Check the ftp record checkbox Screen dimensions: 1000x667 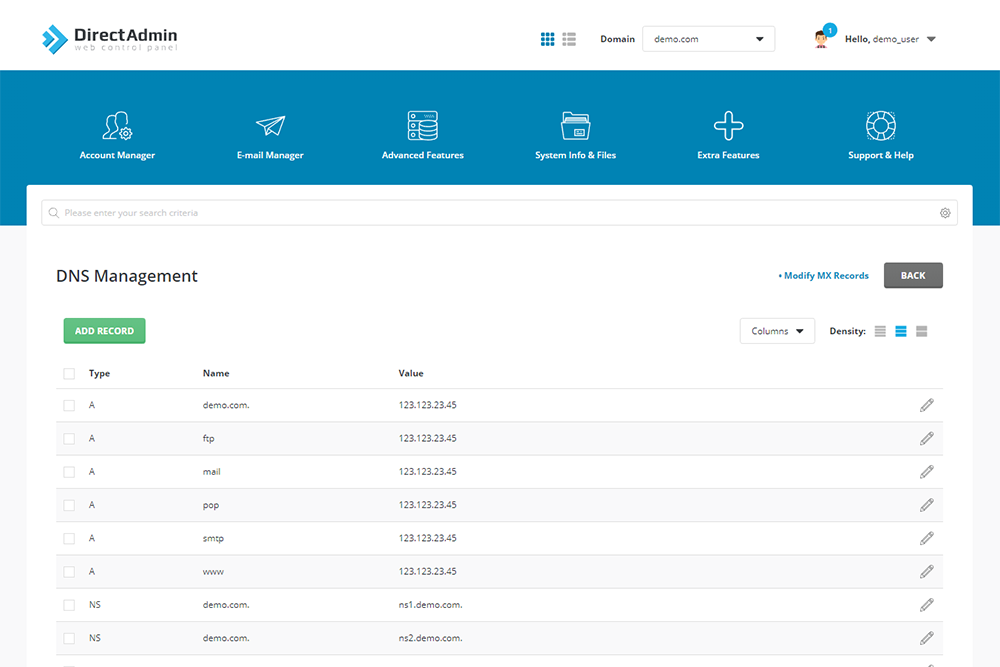pos(69,439)
